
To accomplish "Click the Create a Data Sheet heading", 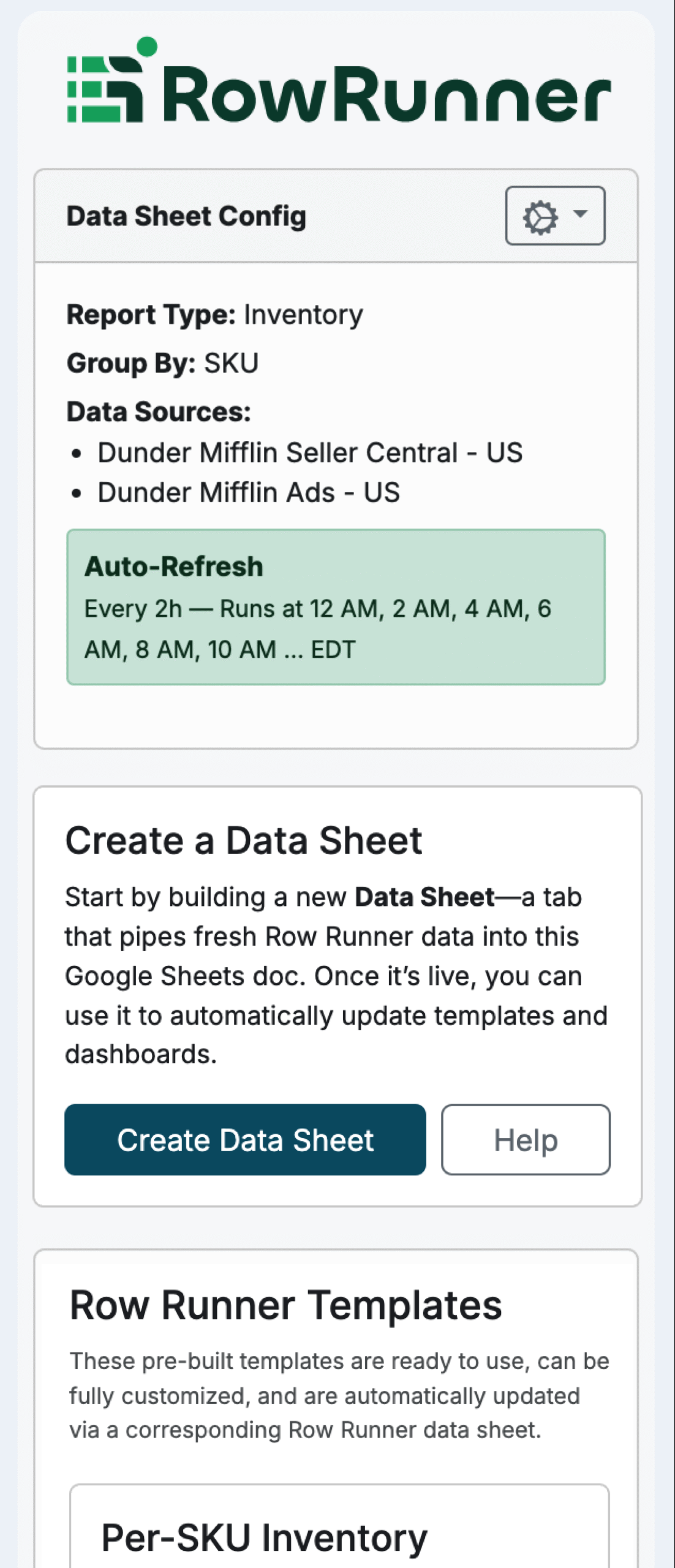I will [x=243, y=840].
